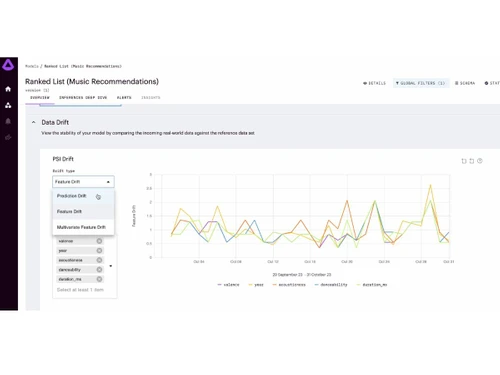Choose Prediction Drift from the dropdown
The height and width of the screenshot is (375, 500).
83,196
